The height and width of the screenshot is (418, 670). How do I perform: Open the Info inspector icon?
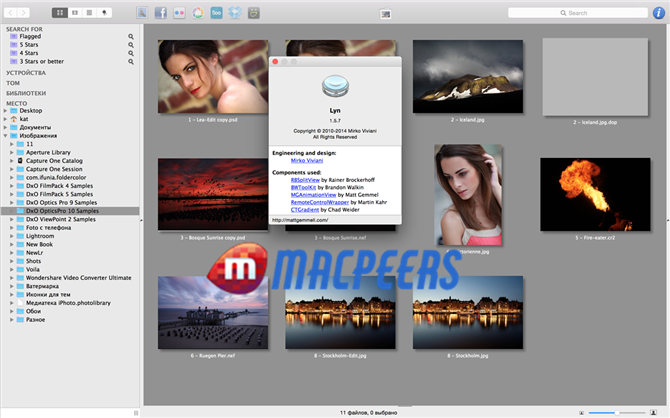(656, 12)
